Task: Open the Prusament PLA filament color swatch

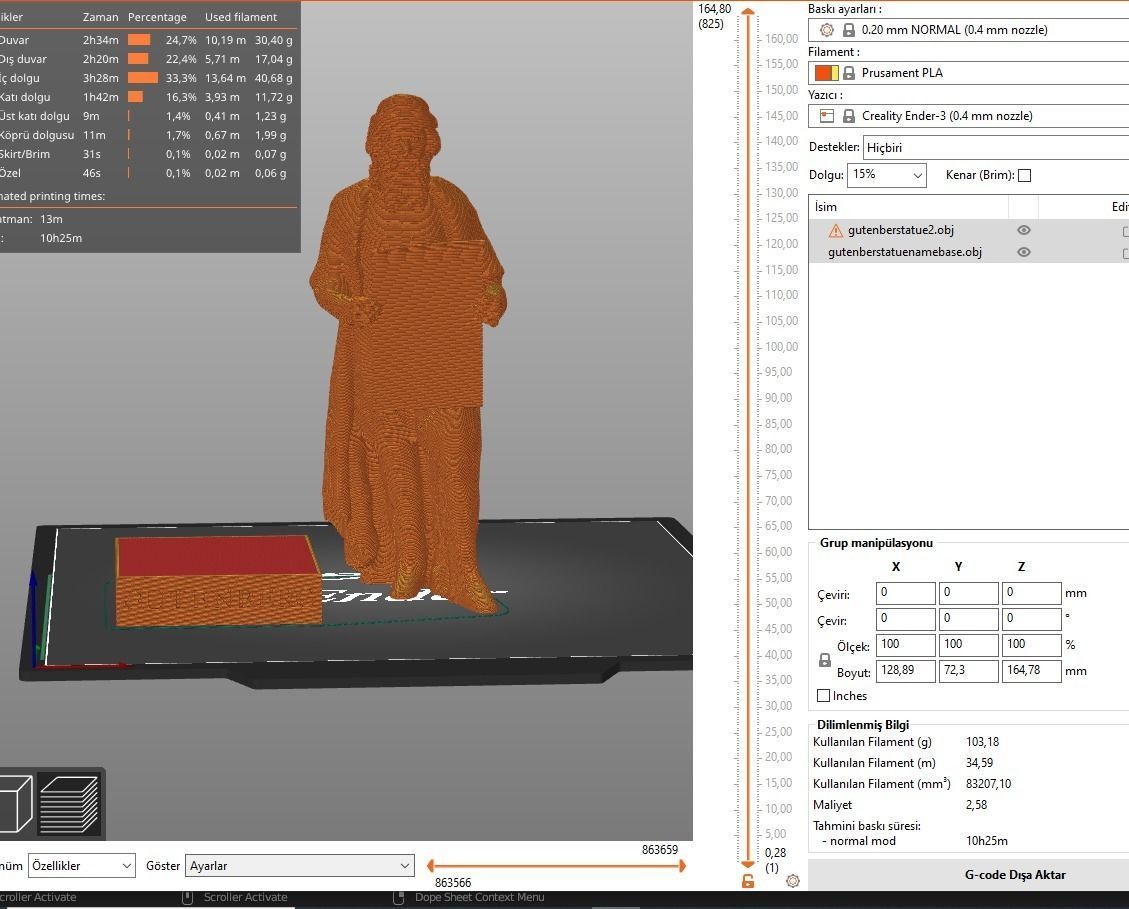Action: coord(827,73)
